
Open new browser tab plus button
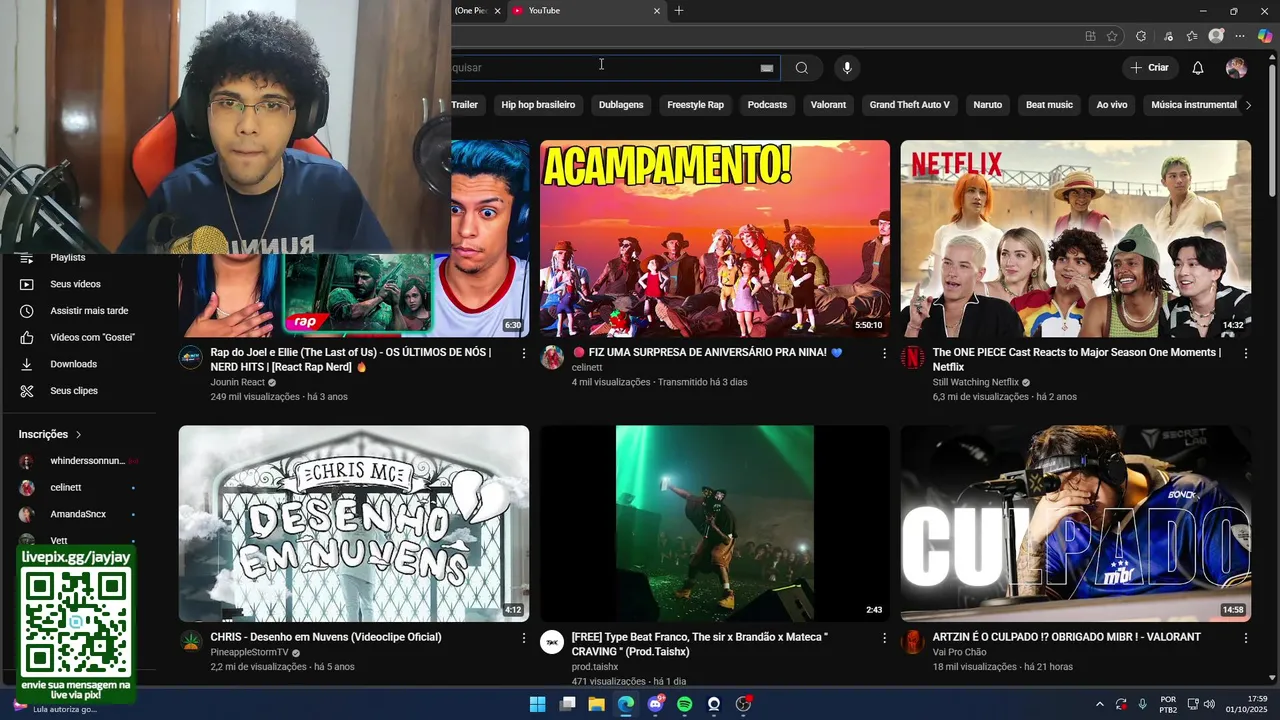tap(679, 11)
